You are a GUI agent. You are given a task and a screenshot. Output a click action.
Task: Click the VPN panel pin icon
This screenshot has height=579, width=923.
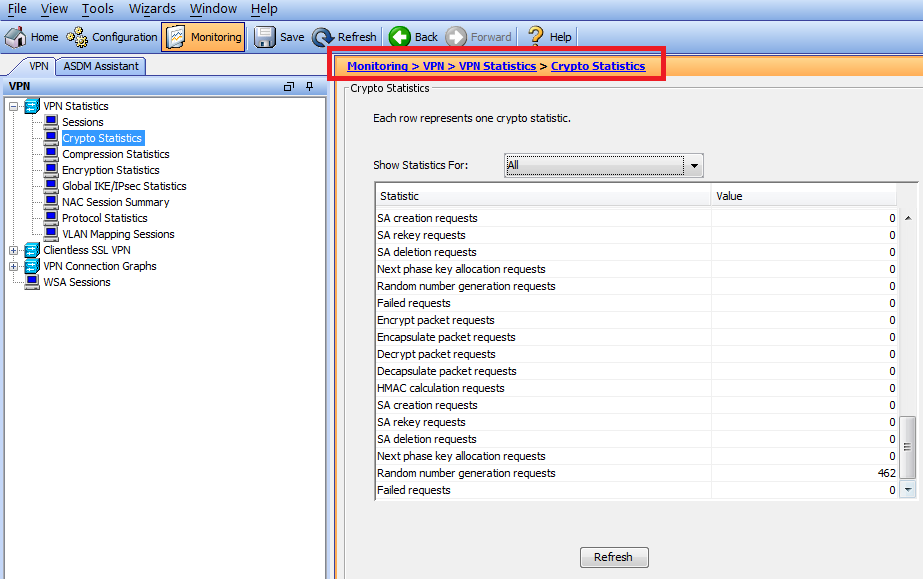[x=310, y=86]
